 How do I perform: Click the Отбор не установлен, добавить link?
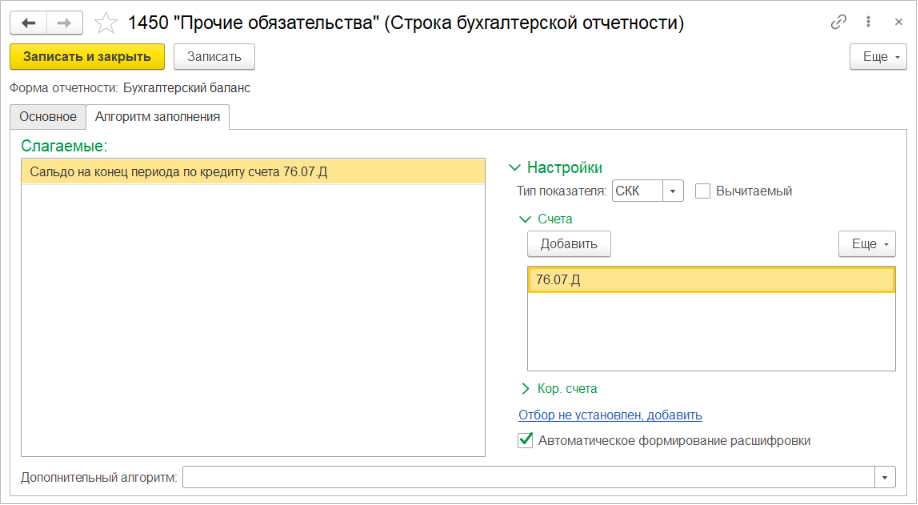pos(610,415)
